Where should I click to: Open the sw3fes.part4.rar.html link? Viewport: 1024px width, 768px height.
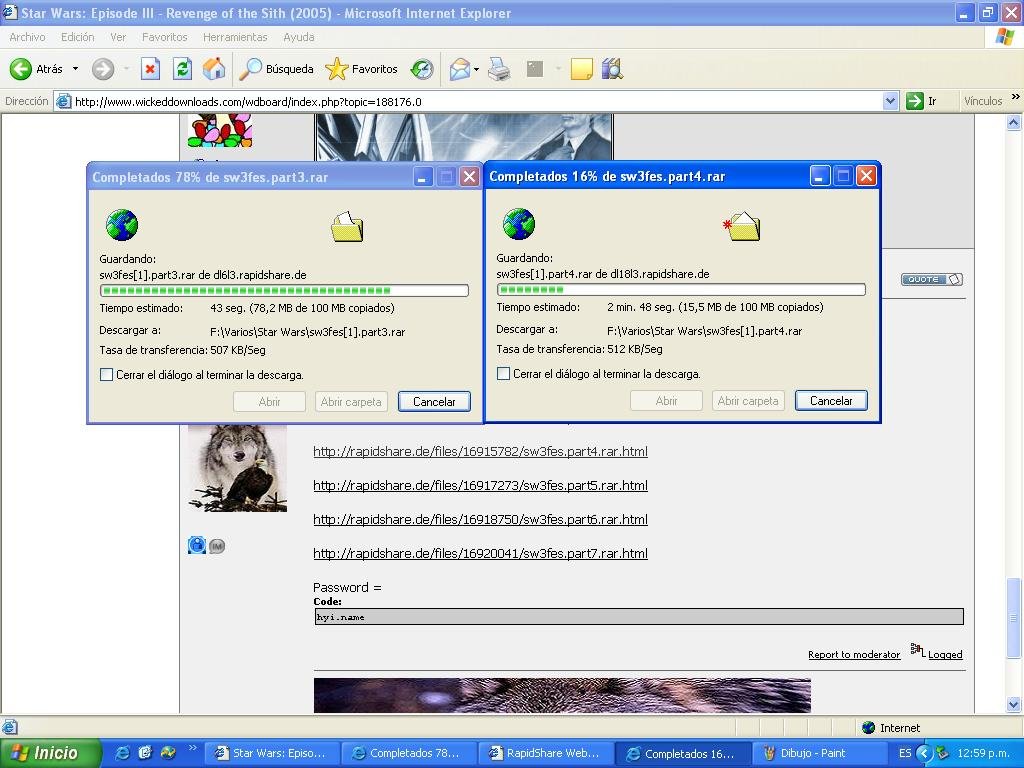tap(481, 451)
